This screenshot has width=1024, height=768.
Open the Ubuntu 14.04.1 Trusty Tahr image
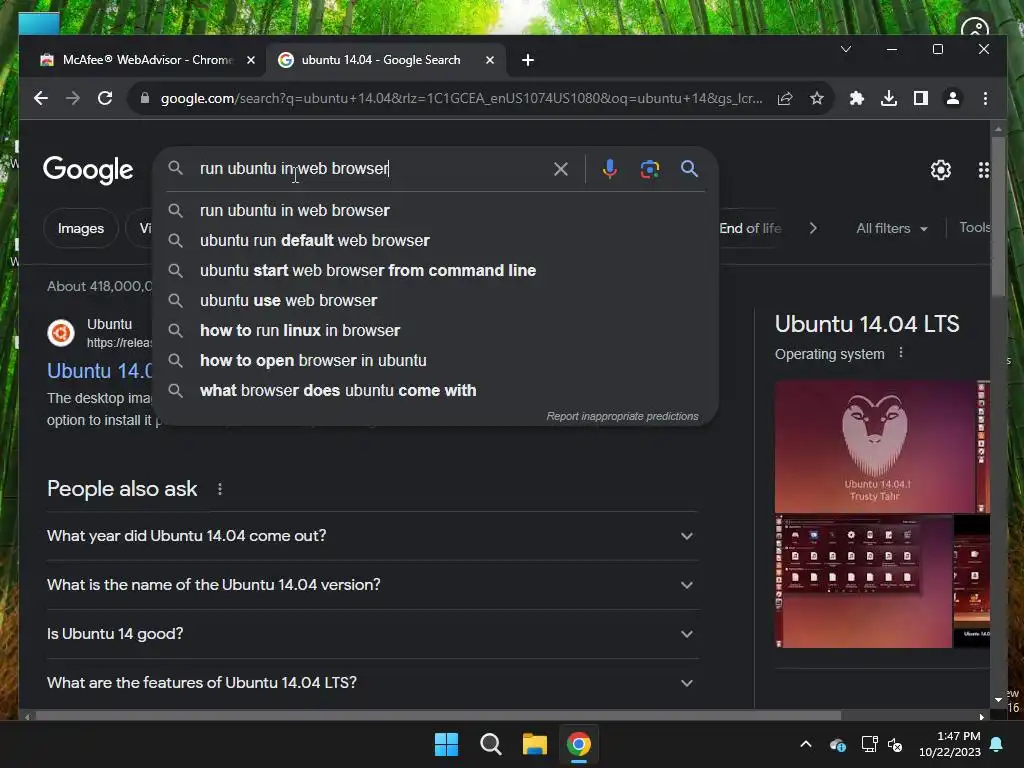(874, 447)
